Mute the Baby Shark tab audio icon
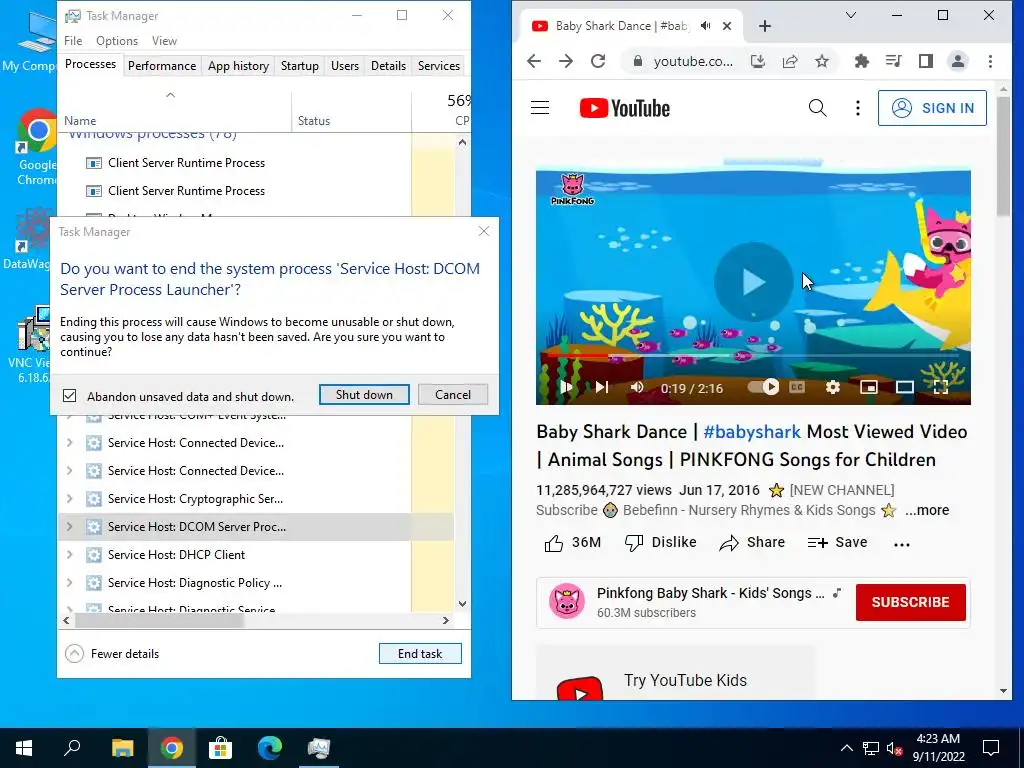The height and width of the screenshot is (768, 1024). [706, 26]
